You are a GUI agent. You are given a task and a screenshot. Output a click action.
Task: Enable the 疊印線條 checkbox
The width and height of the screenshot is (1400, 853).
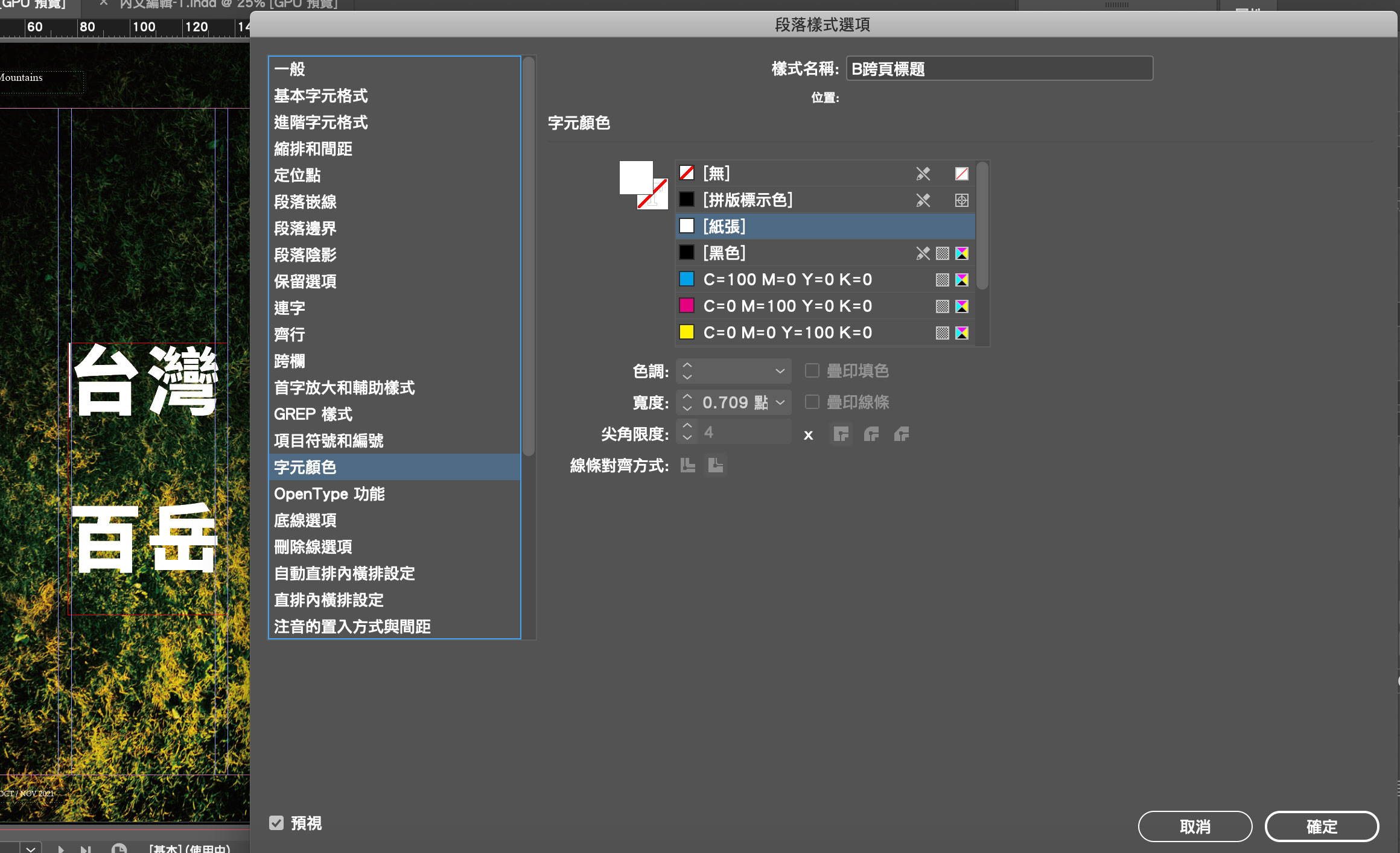(x=812, y=402)
